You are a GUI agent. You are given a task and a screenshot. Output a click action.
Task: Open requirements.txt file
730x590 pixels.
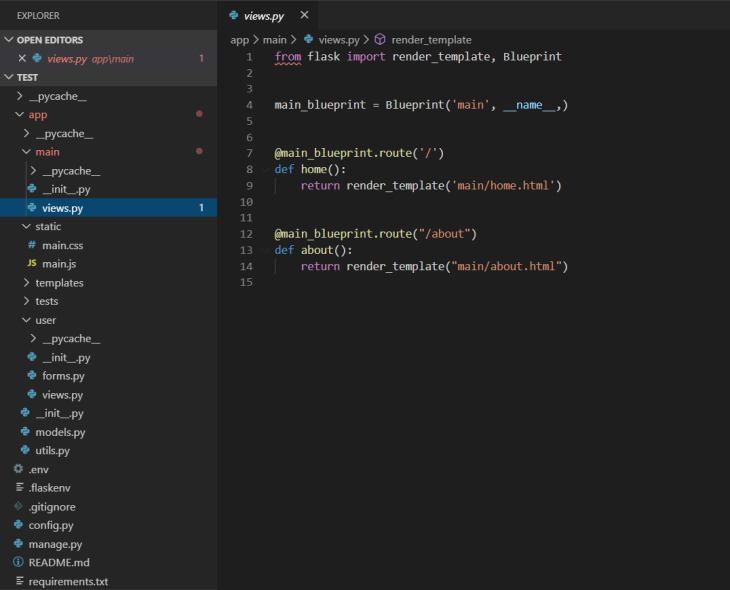point(68,581)
